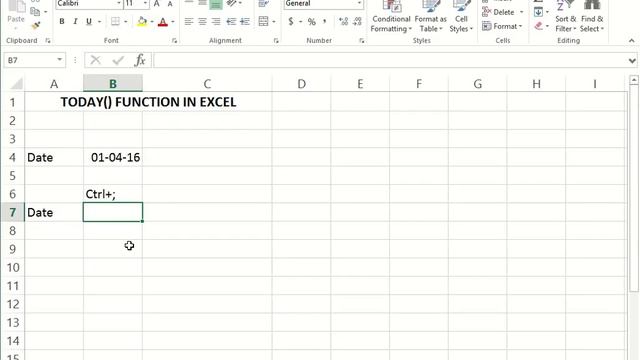Viewport: 640px width, 360px height.
Task: Click the Enter checkmark in formula bar
Action: pos(118,60)
